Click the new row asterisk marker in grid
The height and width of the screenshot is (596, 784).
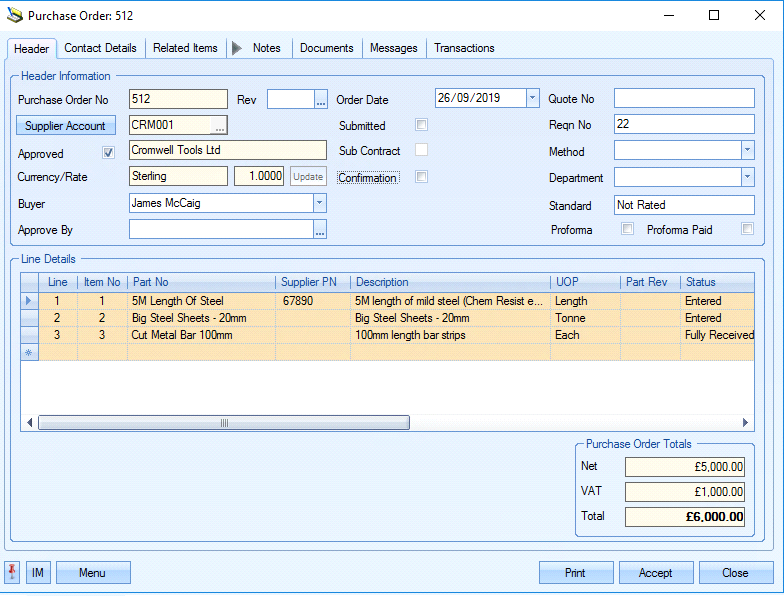coord(28,352)
